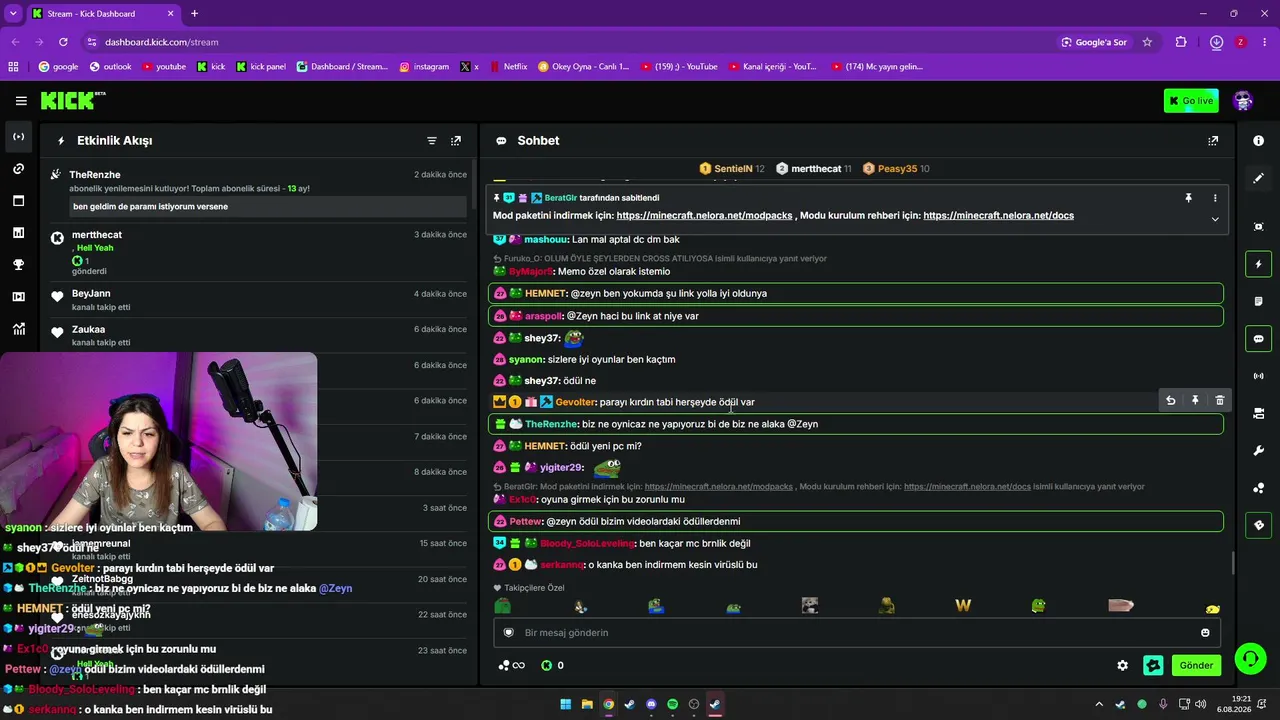Open the chain link icon in left sidebar
1280x720 pixels.
[19, 169]
